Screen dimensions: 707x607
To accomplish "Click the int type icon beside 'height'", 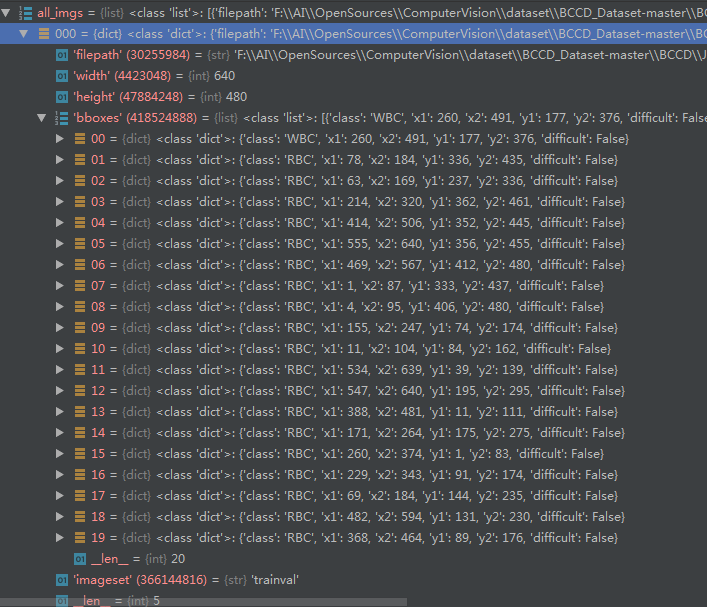I will click(x=62, y=97).
